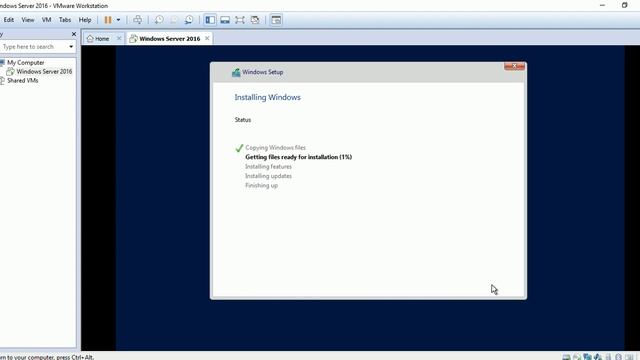The image size is (640, 360).
Task: Close the Windows Server 2016 tab
Action: click(x=207, y=38)
